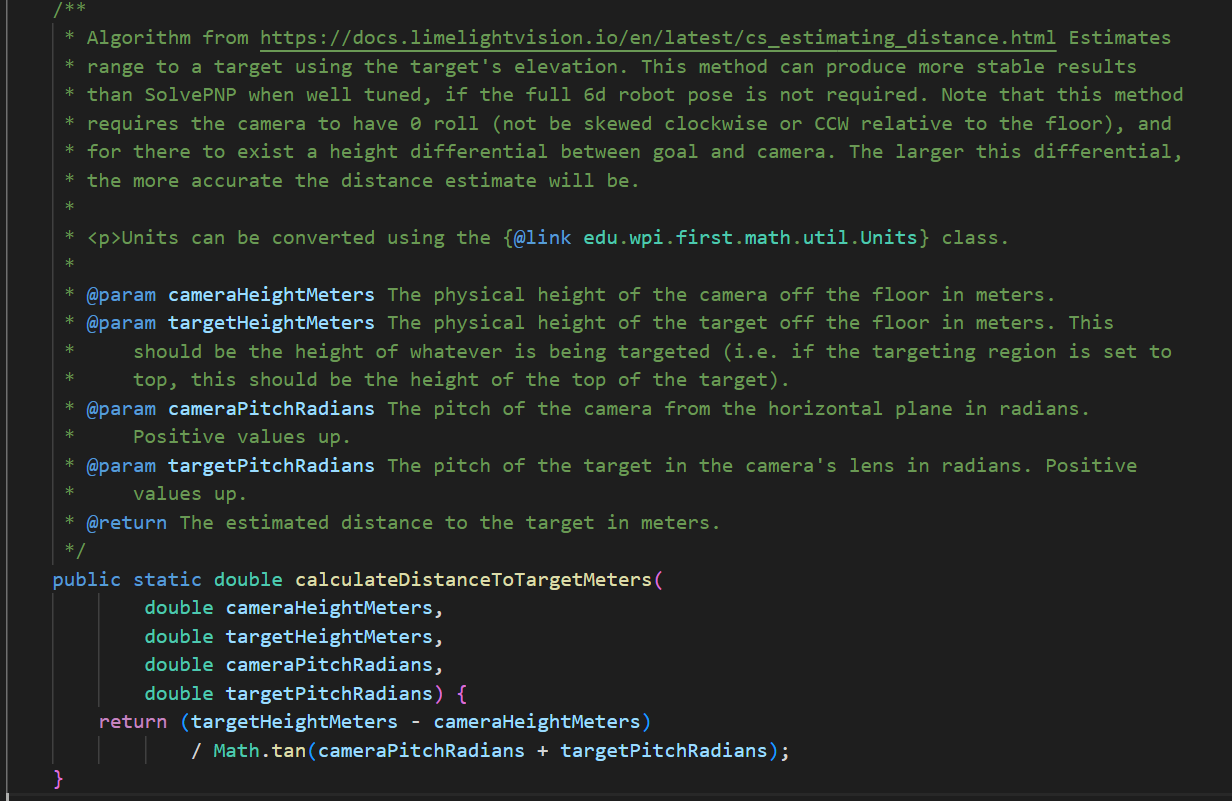Click the return keyword in the method body
1232x801 pixels.
tap(132, 721)
